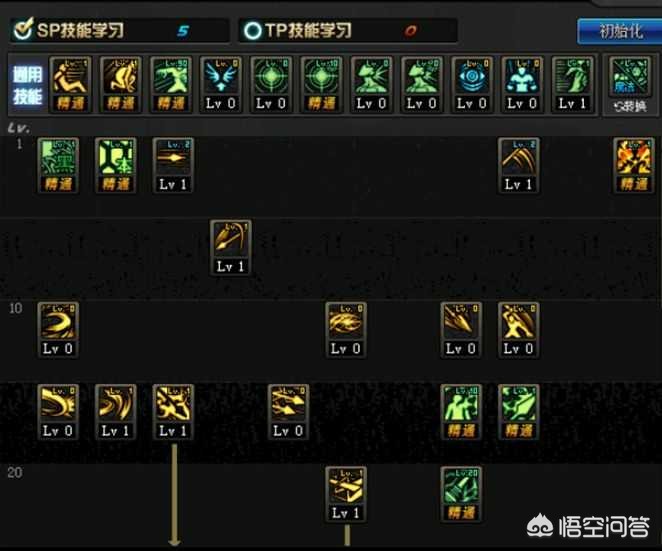Click the golden claw slash skill icon
662x551 pixels.
coord(518,165)
